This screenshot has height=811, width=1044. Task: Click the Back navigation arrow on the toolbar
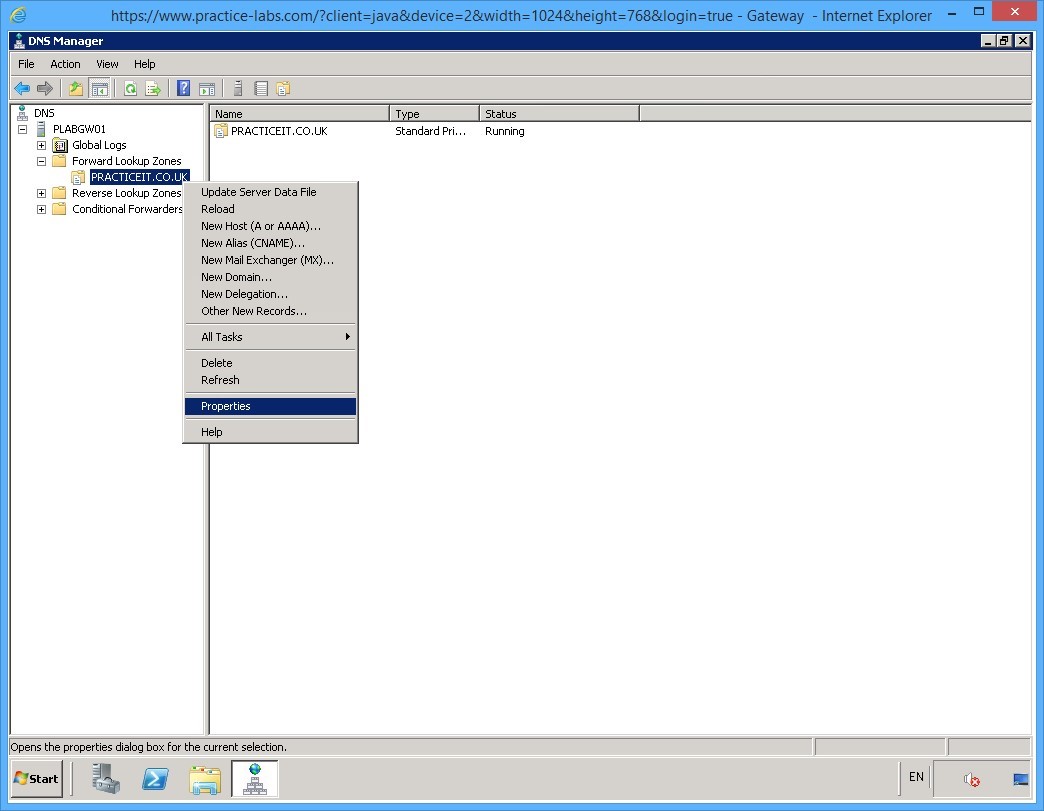(22, 88)
